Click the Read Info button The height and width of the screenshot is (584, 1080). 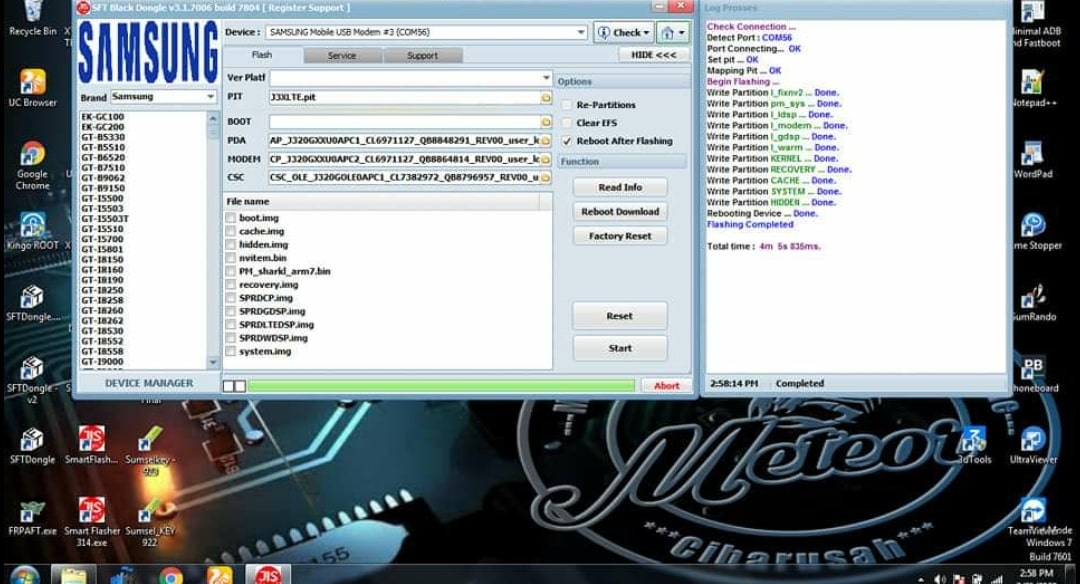click(x=620, y=187)
